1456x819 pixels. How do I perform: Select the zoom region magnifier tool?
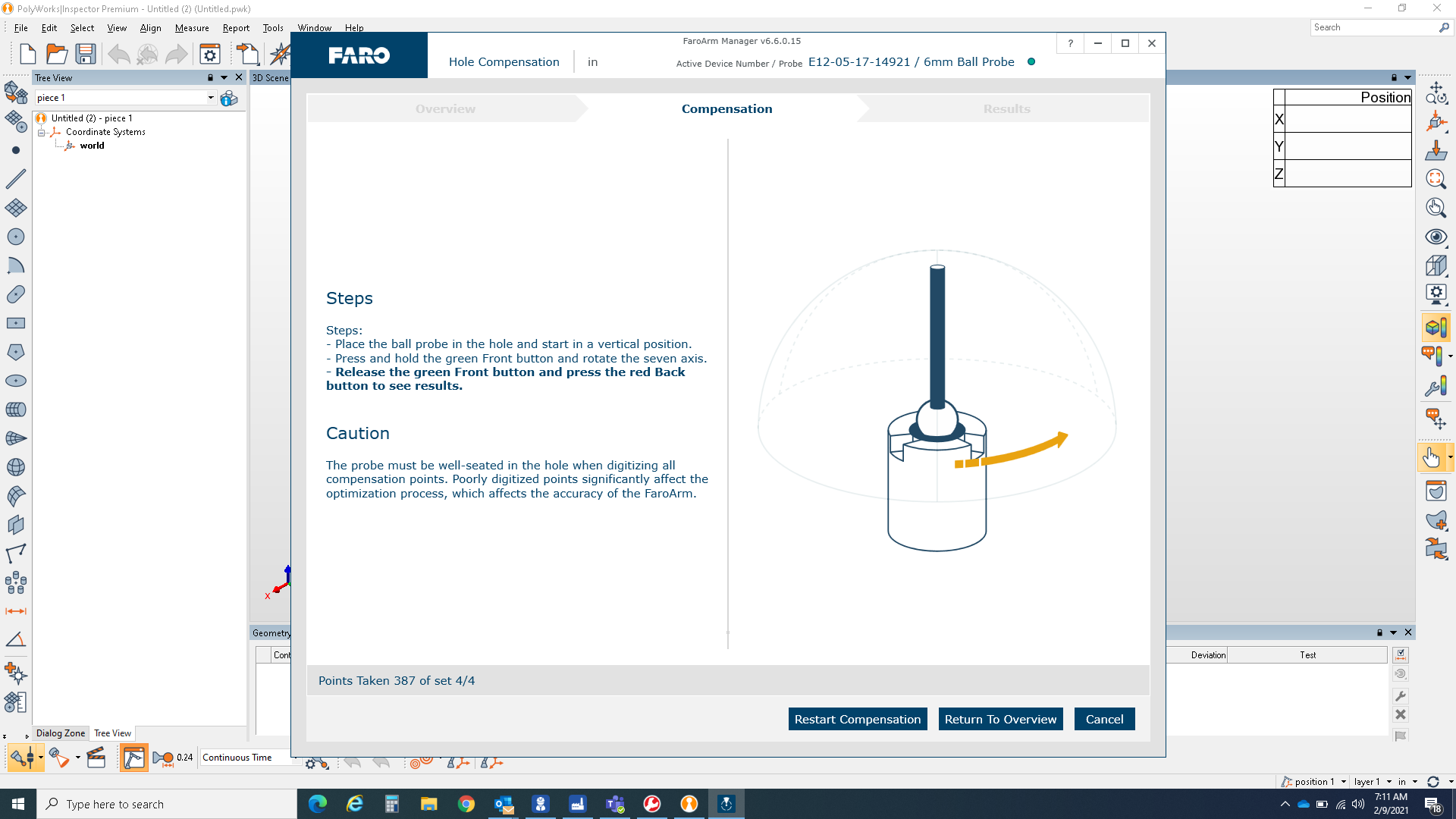pyautogui.click(x=1436, y=180)
